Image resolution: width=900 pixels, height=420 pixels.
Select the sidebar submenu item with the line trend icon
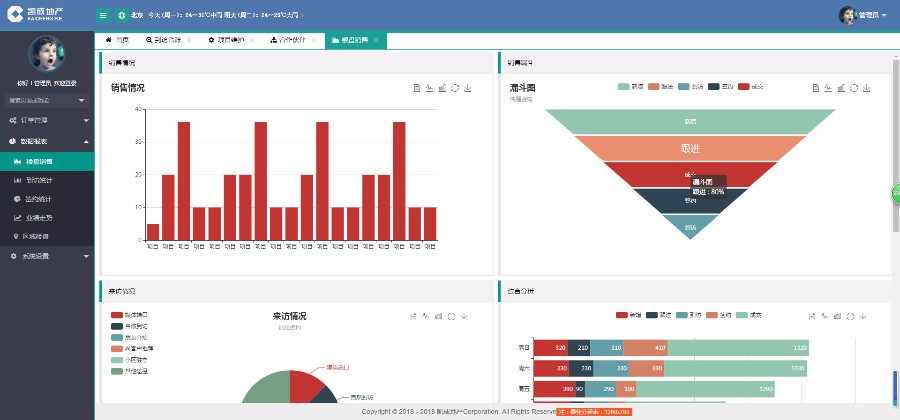[x=47, y=218]
